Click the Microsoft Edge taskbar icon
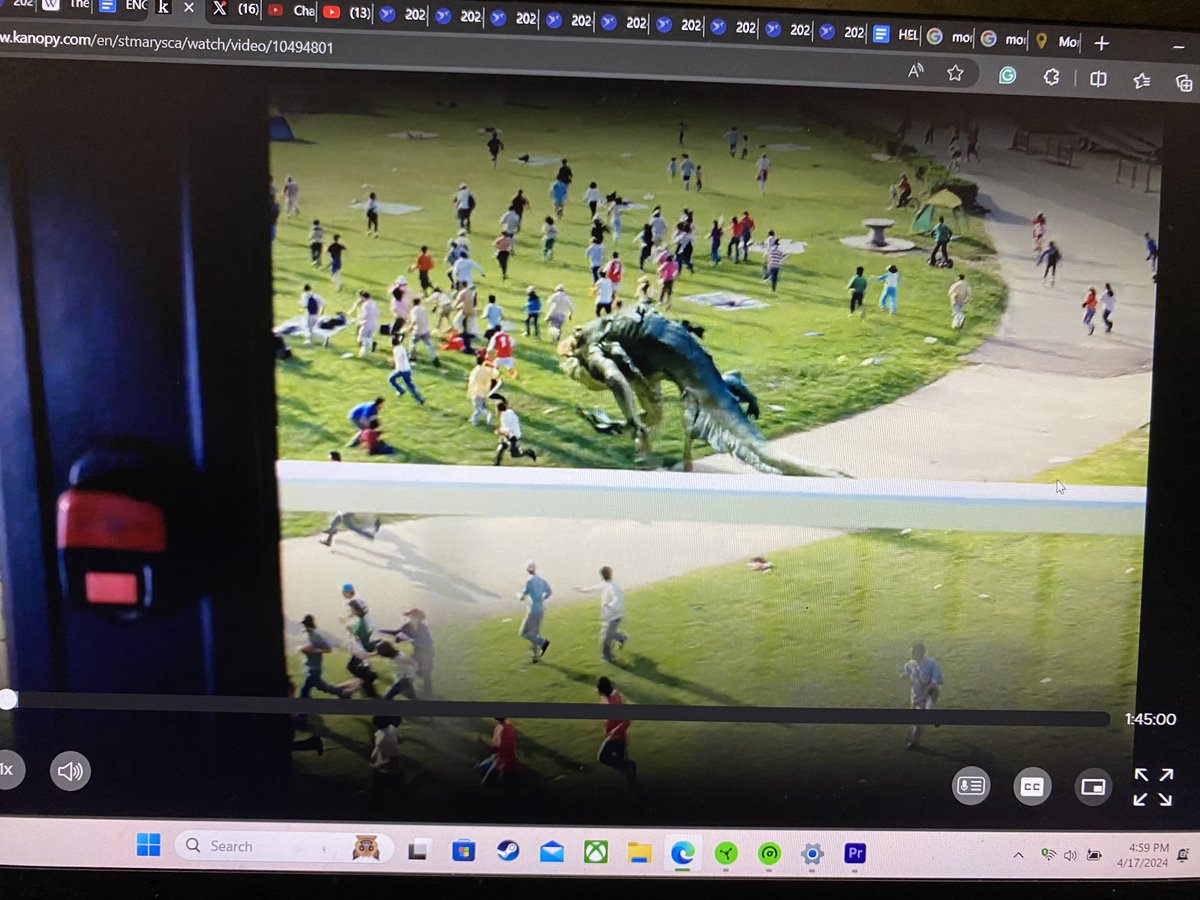 [x=683, y=853]
